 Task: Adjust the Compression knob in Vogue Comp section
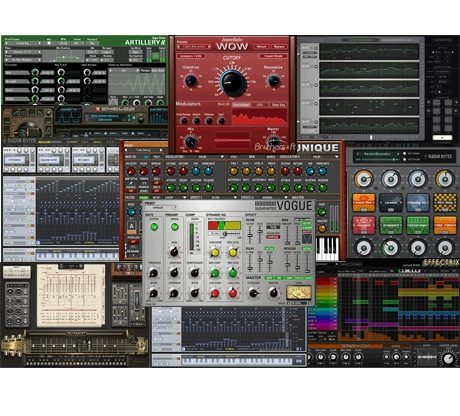(195, 273)
